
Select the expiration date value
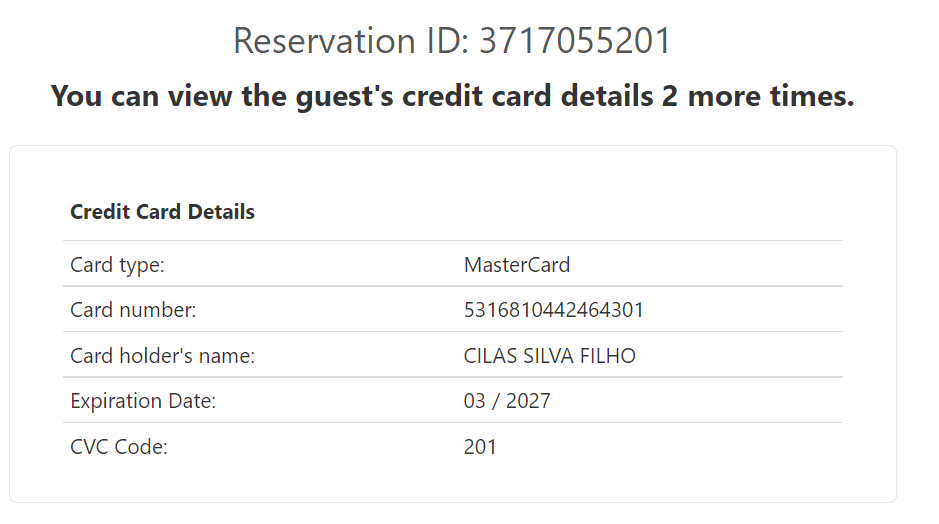coord(507,401)
